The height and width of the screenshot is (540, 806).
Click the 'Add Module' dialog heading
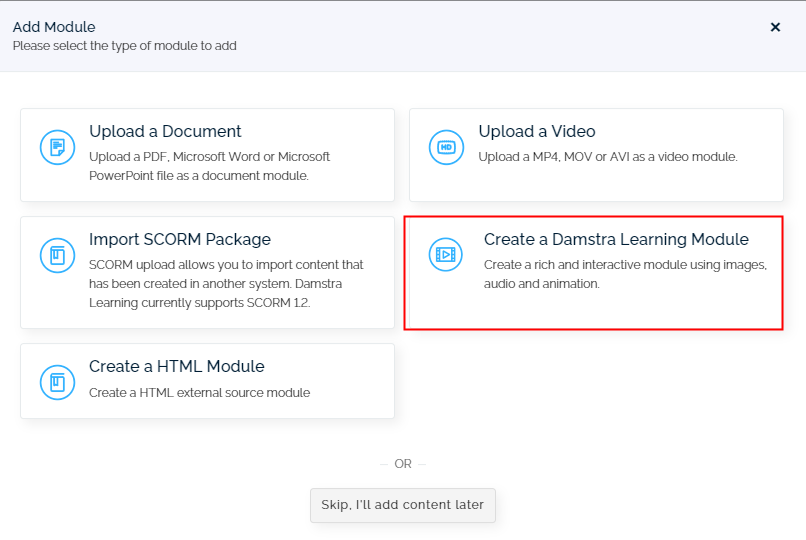[x=54, y=27]
